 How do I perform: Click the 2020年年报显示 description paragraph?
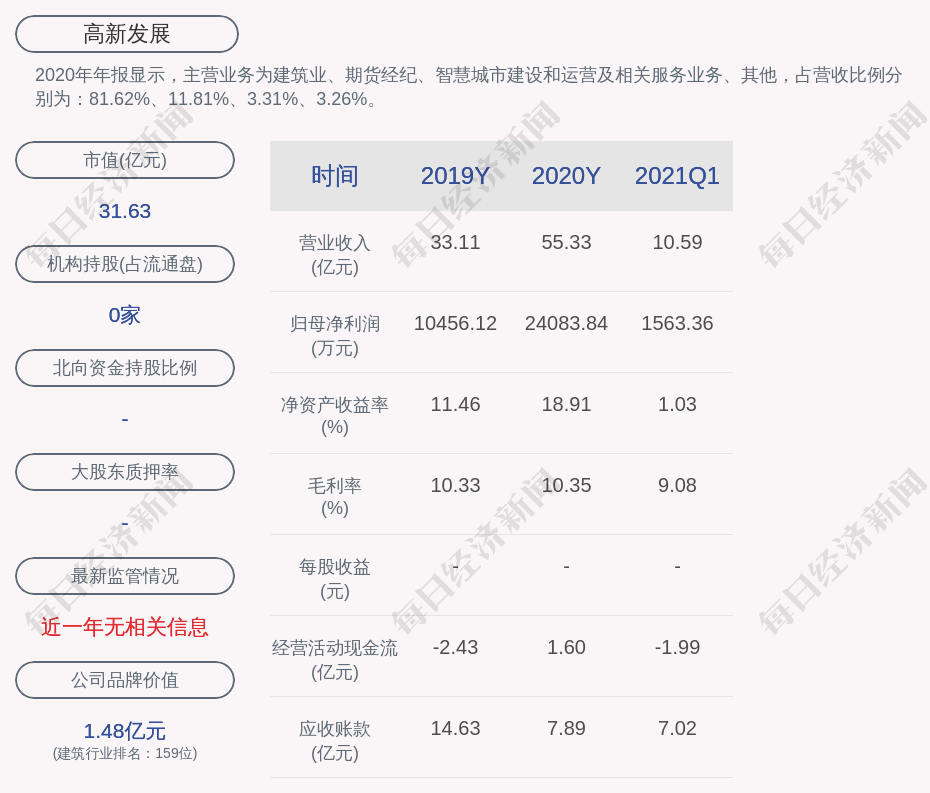(x=469, y=87)
